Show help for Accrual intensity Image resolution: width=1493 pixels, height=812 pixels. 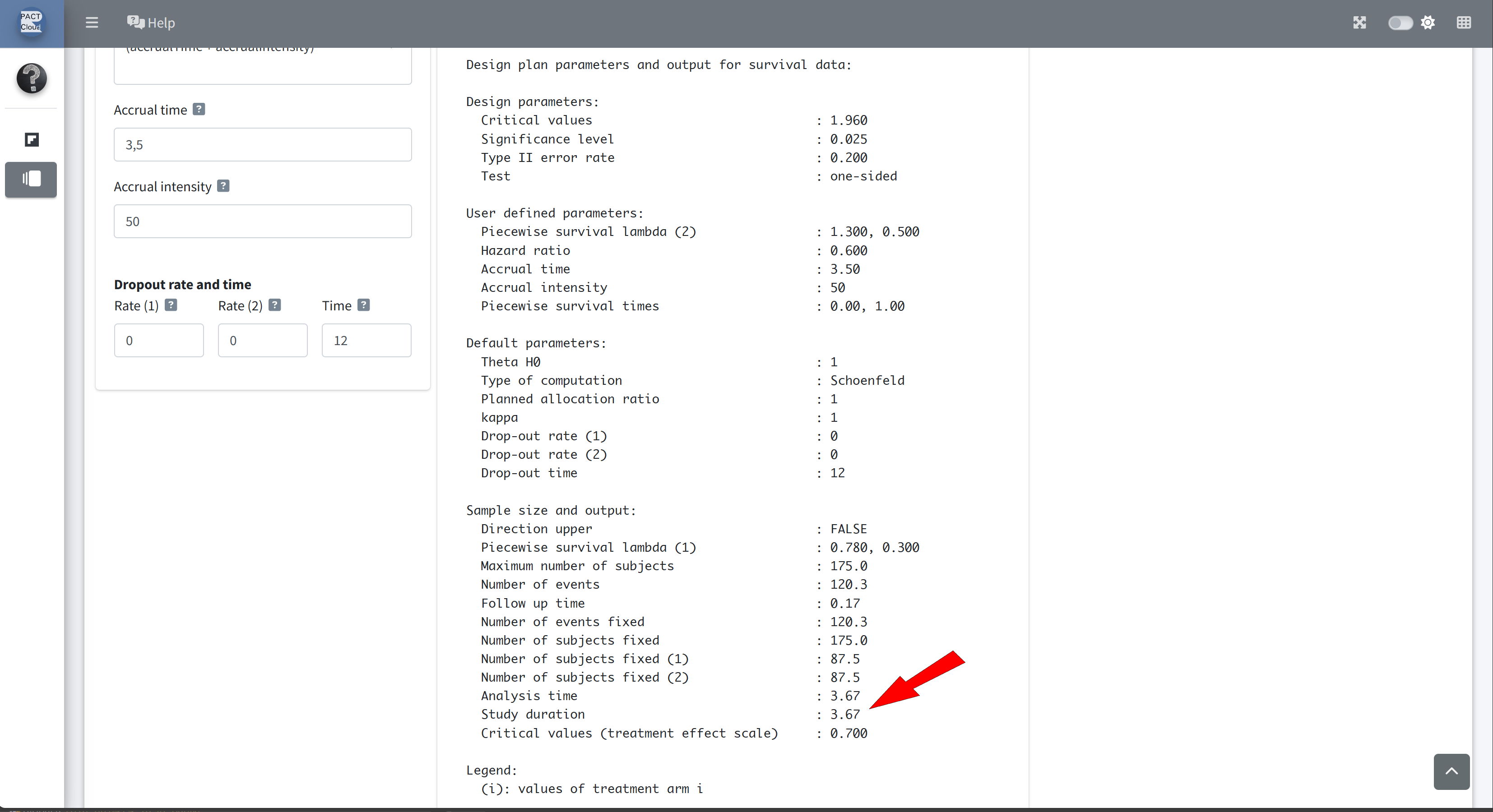click(x=223, y=186)
